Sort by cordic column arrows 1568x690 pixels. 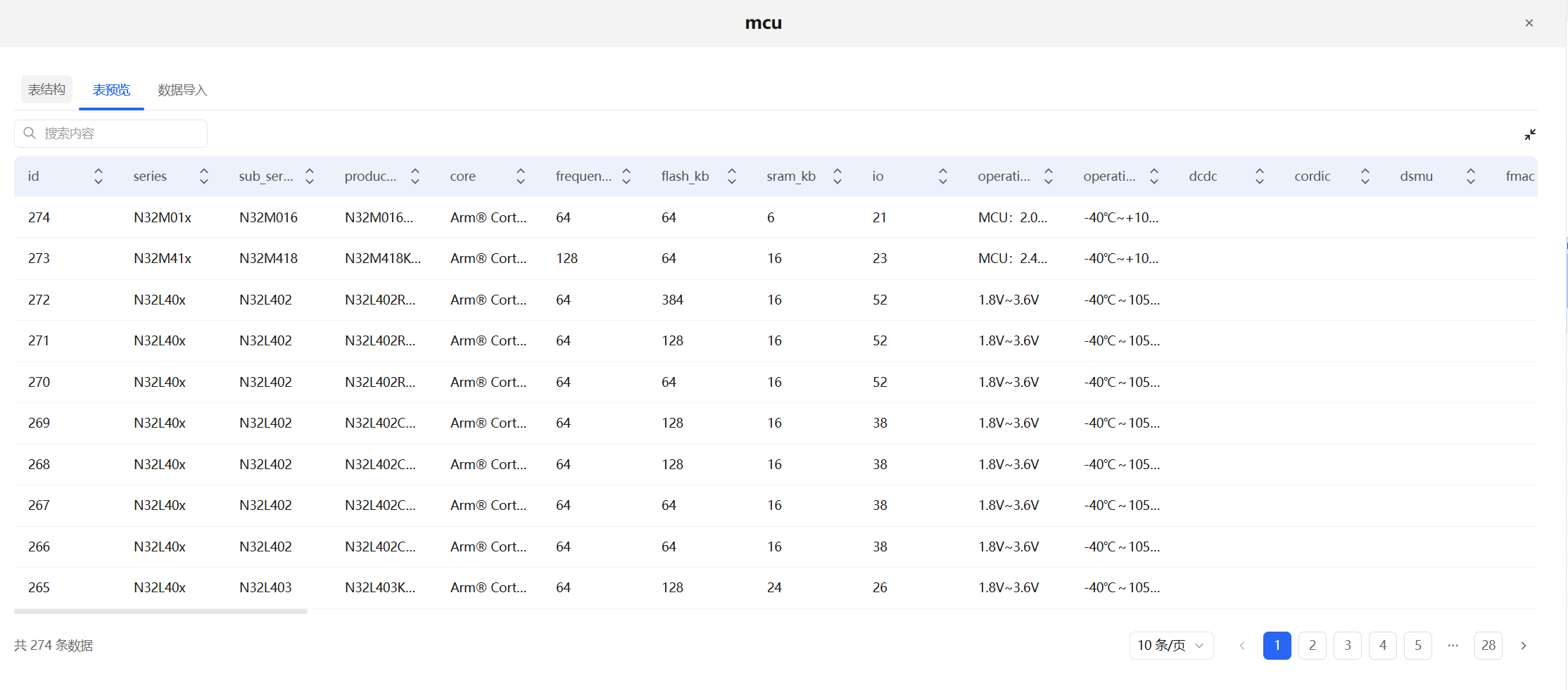click(x=1365, y=176)
